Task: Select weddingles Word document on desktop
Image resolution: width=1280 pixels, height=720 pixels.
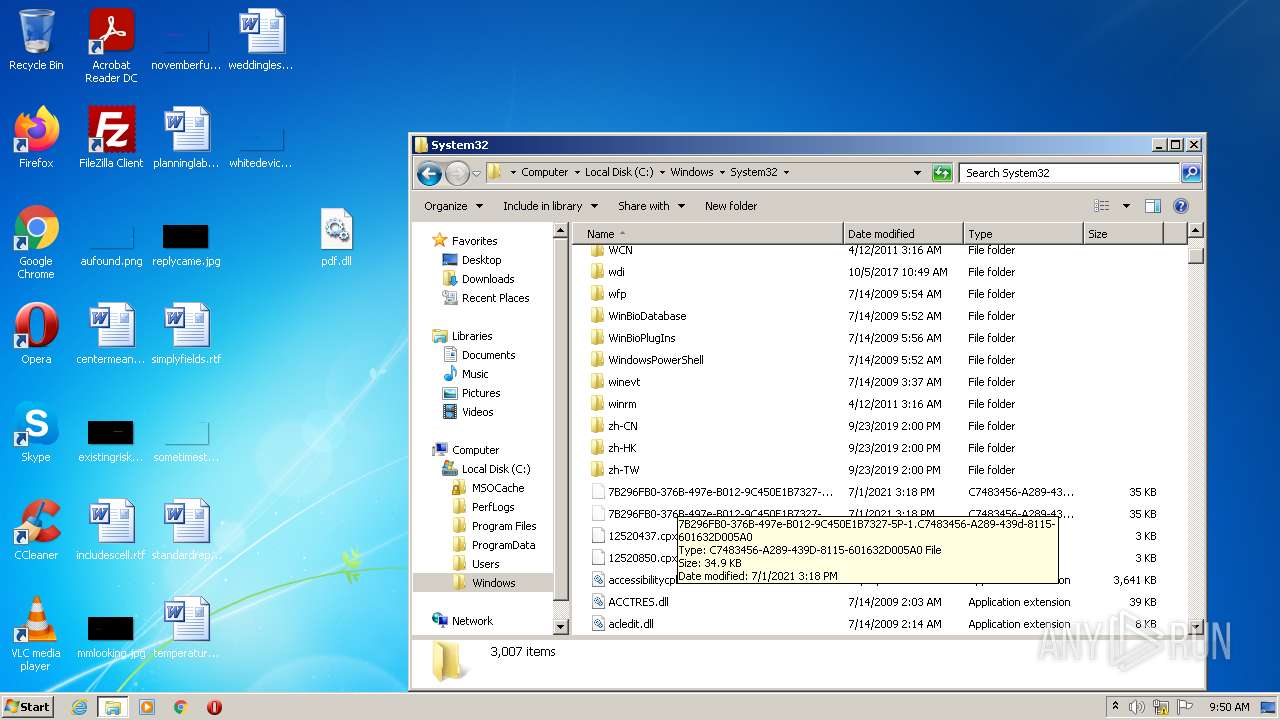Action: point(261,40)
